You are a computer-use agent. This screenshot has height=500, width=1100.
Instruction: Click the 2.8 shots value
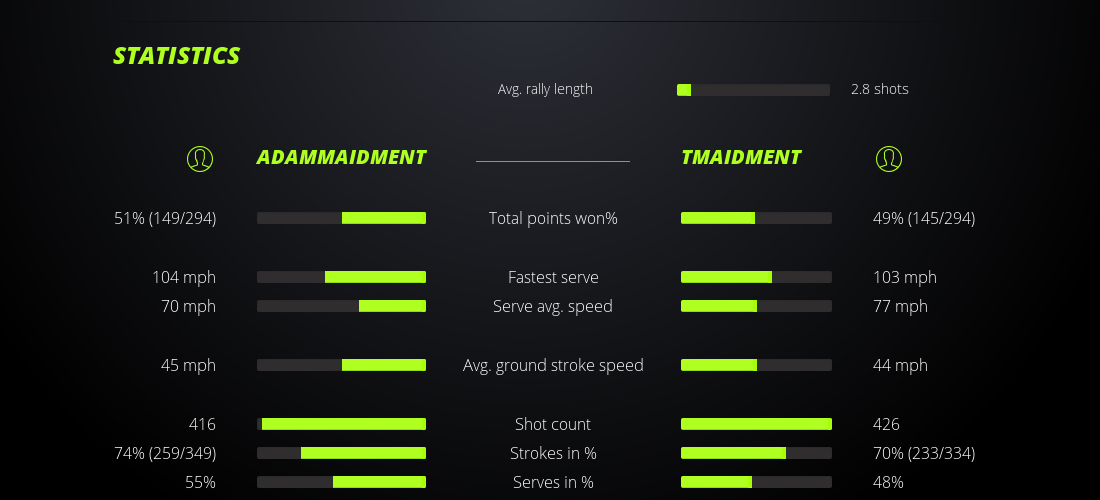[879, 89]
